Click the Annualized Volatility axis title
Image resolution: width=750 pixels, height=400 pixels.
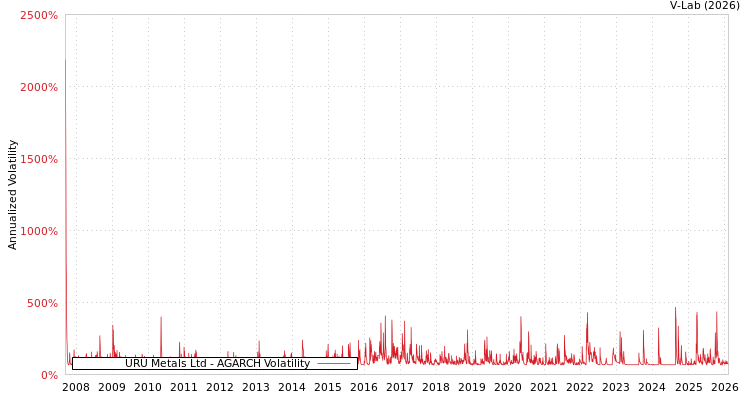click(x=12, y=195)
